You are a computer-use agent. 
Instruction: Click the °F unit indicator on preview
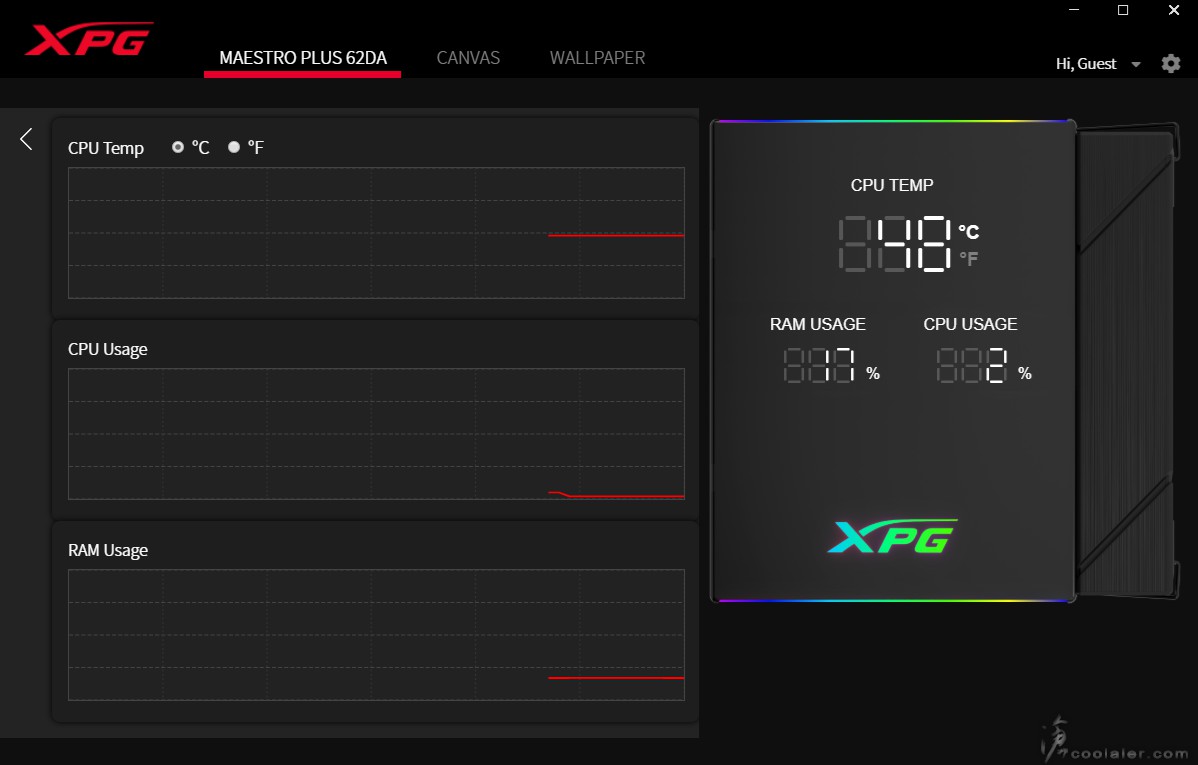coord(969,259)
